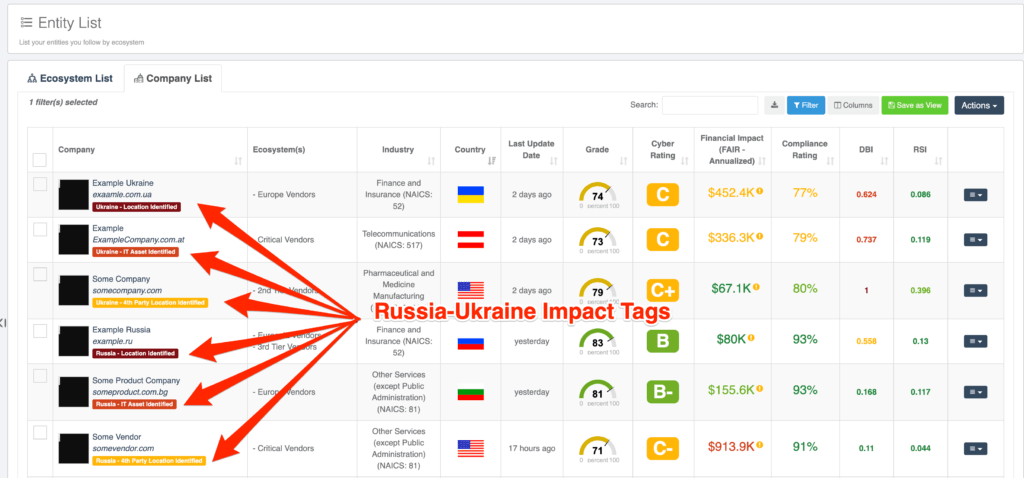
Task: Click the C cyber rating badge for Example Ukraine
Action: [x=663, y=195]
